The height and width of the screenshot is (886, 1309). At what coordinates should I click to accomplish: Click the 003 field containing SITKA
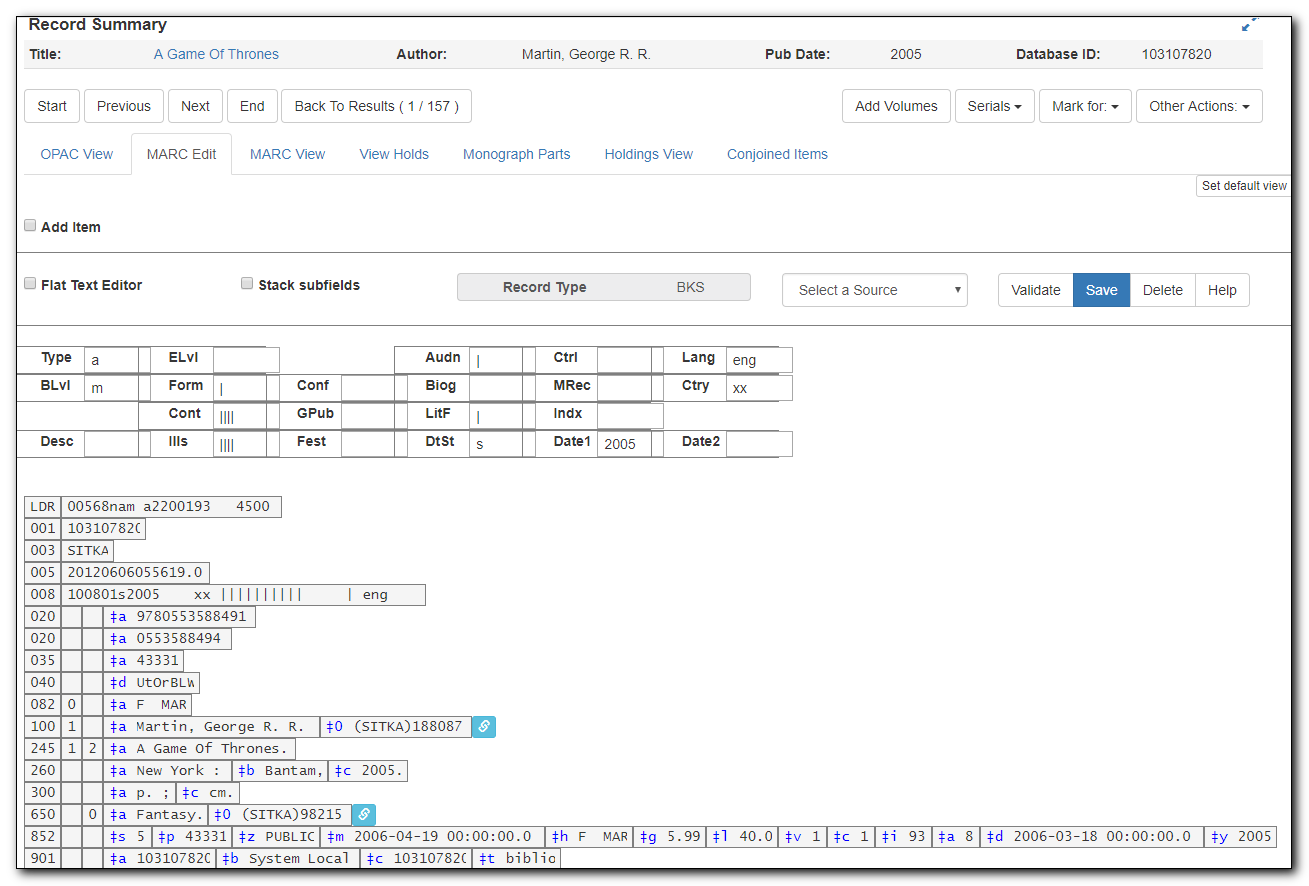click(88, 551)
